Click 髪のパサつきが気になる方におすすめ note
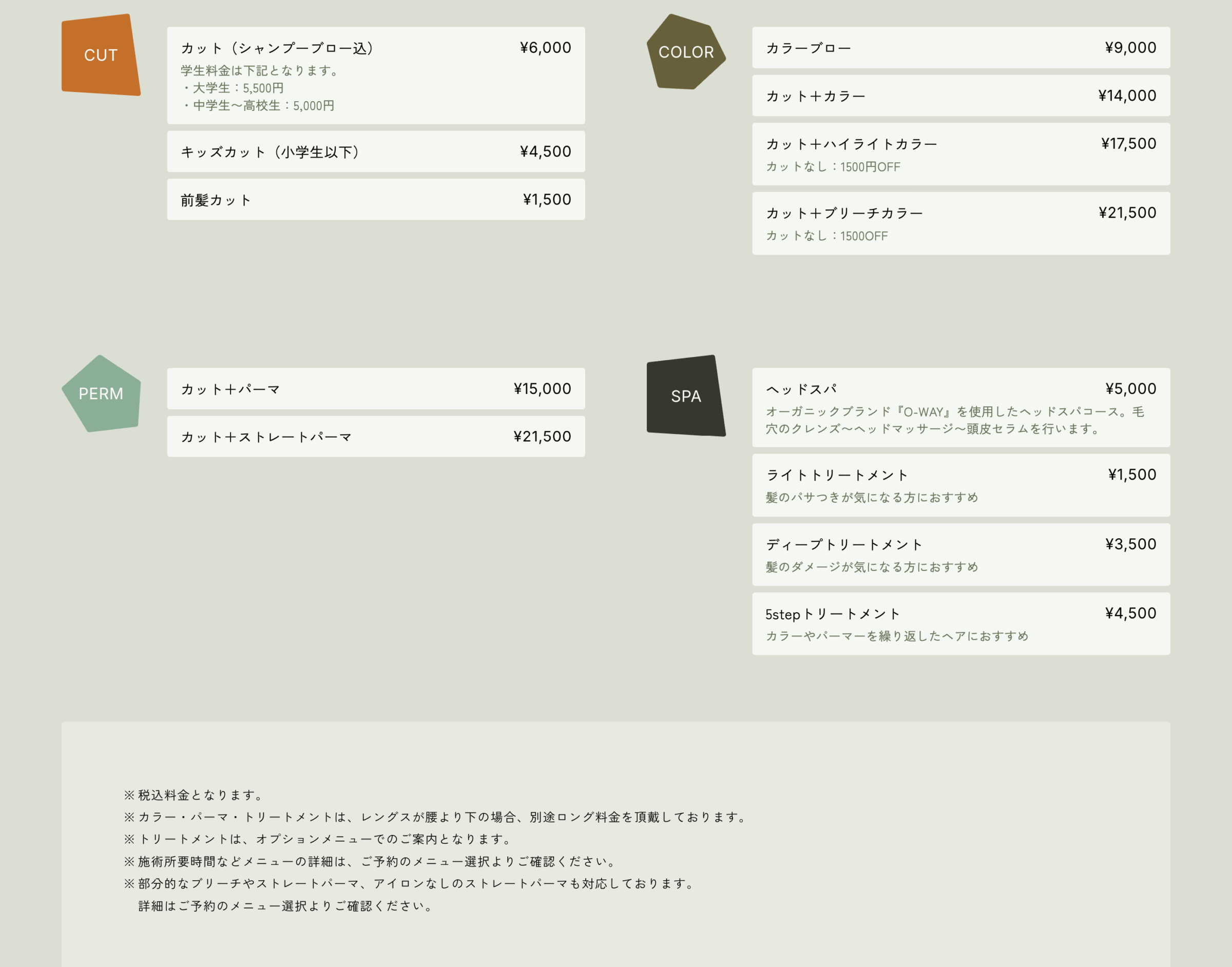The width and height of the screenshot is (1232, 967). [872, 497]
